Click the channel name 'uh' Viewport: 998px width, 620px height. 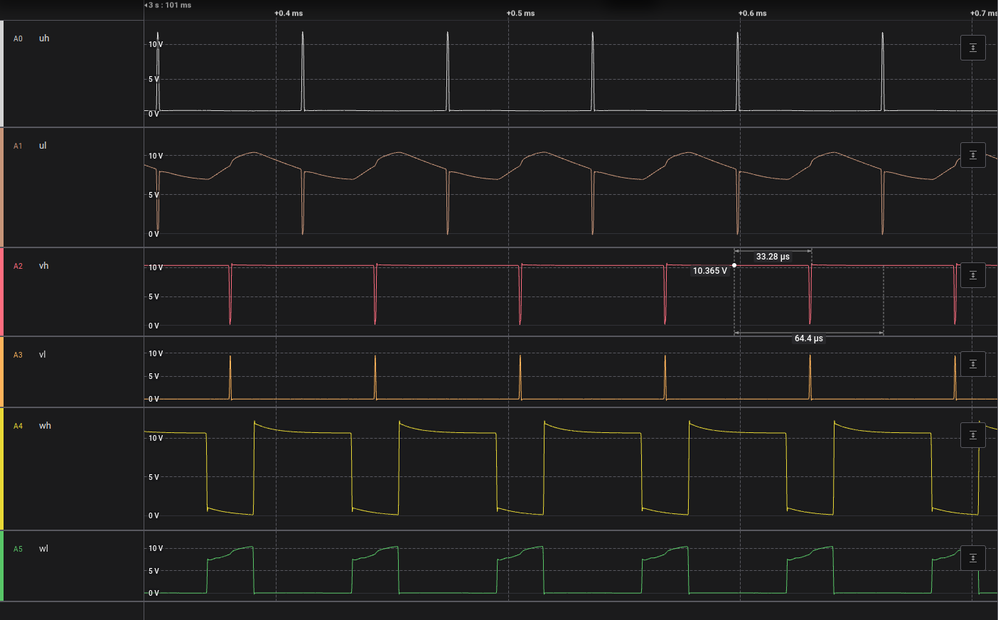44,38
